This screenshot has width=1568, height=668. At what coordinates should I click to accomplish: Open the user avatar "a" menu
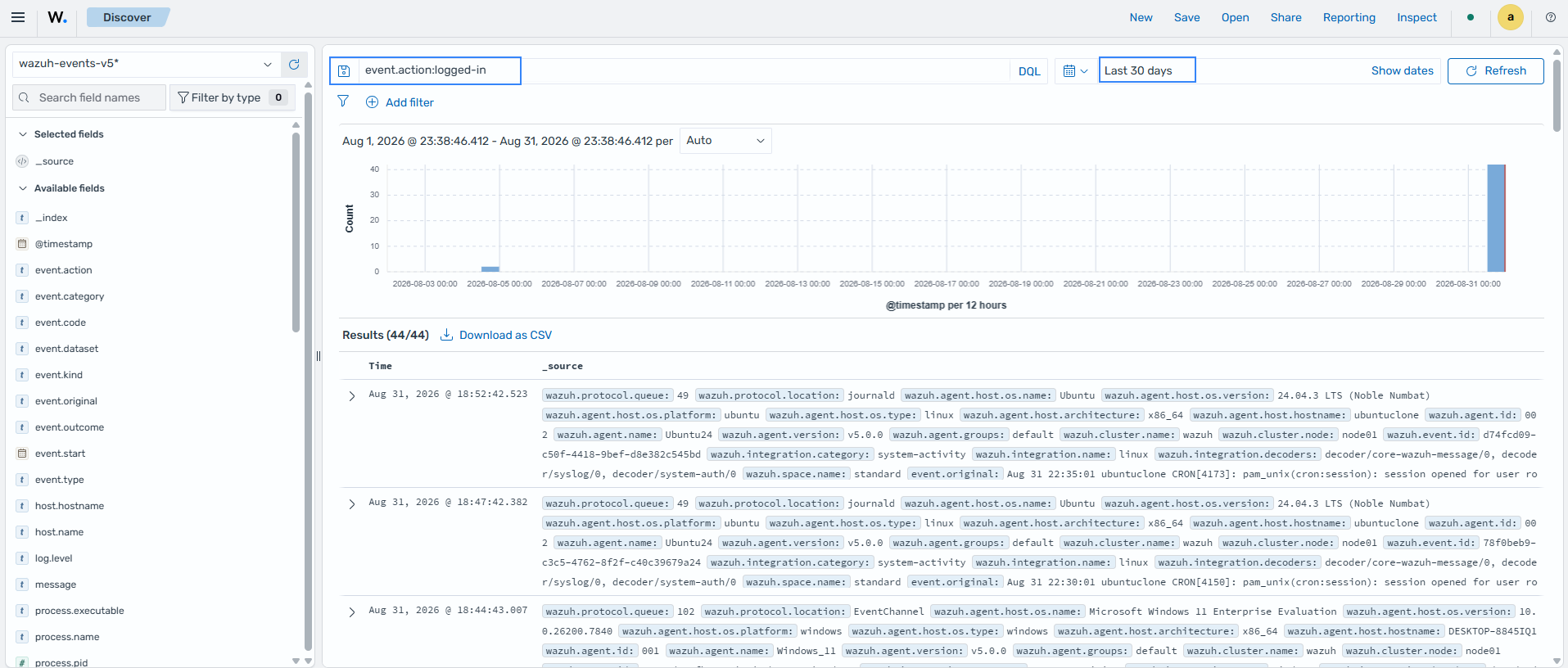[x=1511, y=17]
